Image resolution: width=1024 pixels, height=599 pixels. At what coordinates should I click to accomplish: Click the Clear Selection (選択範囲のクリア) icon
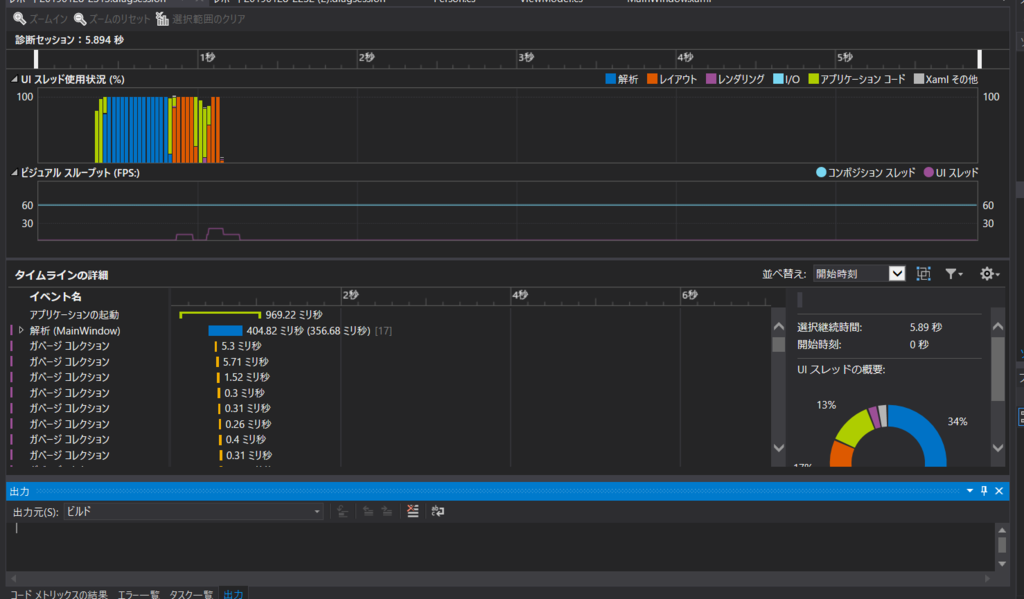click(x=163, y=19)
